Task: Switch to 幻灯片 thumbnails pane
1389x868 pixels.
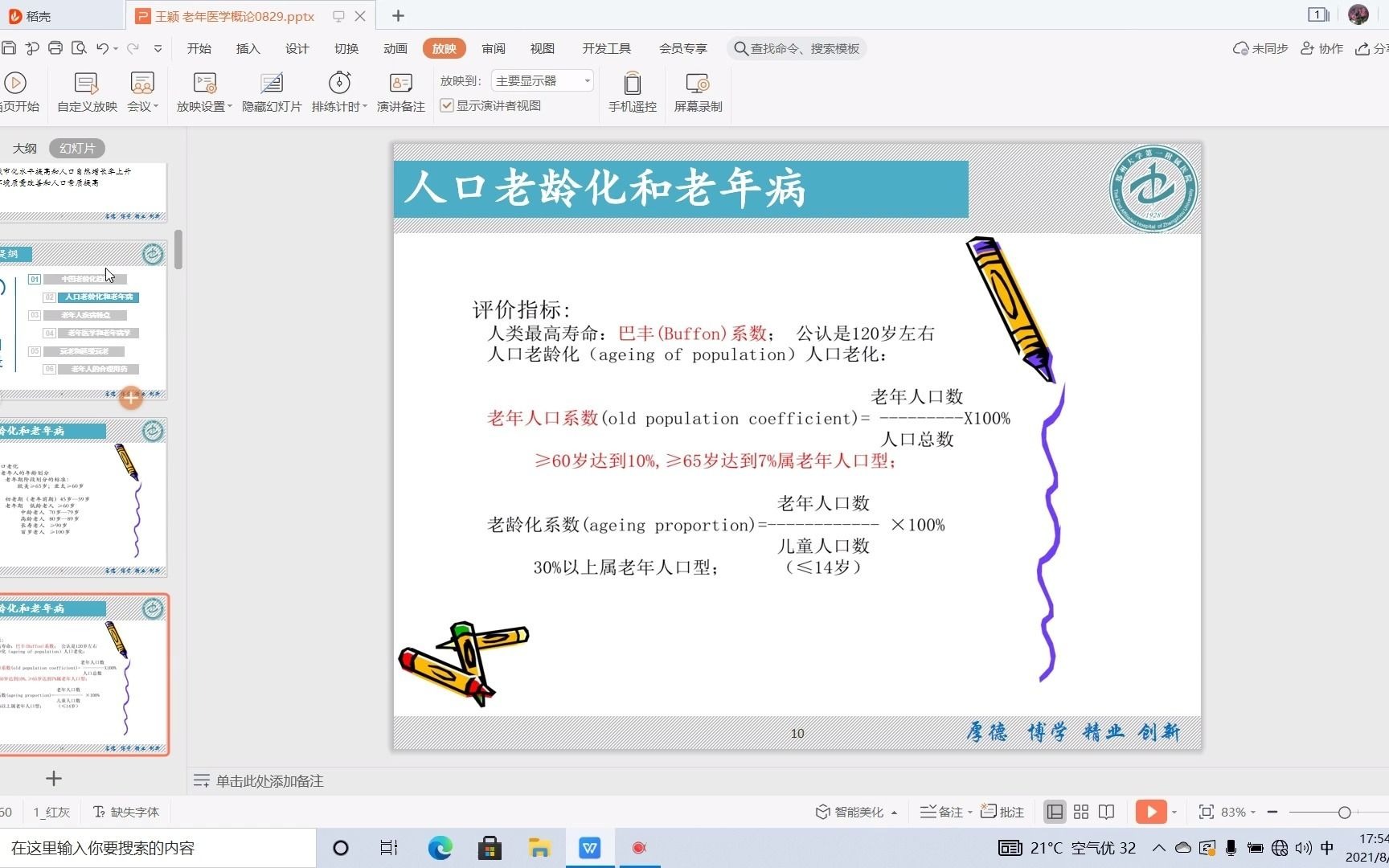Action: (x=77, y=148)
